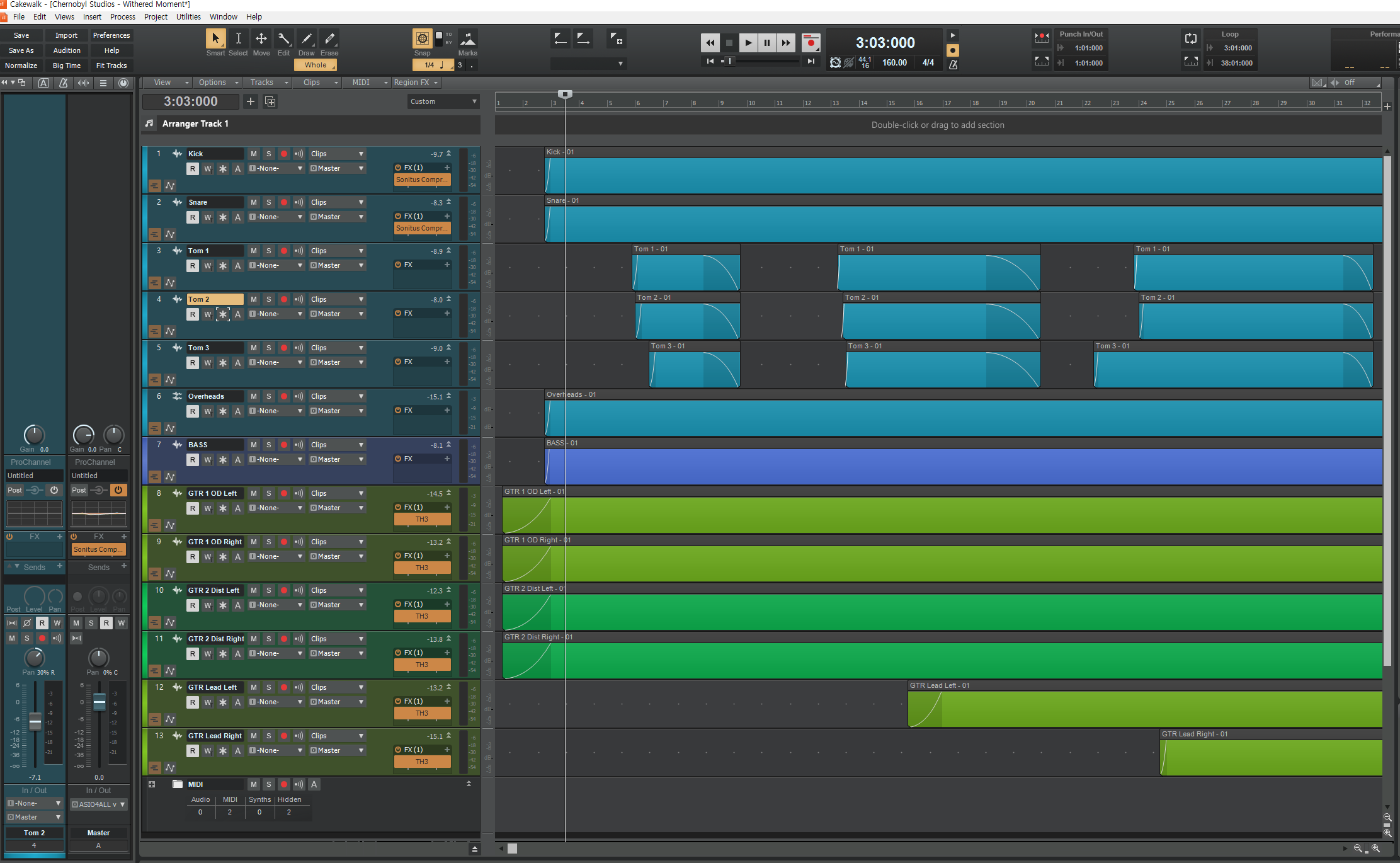Click the Master channel volume fader
The width and height of the screenshot is (1400, 863).
point(100,702)
